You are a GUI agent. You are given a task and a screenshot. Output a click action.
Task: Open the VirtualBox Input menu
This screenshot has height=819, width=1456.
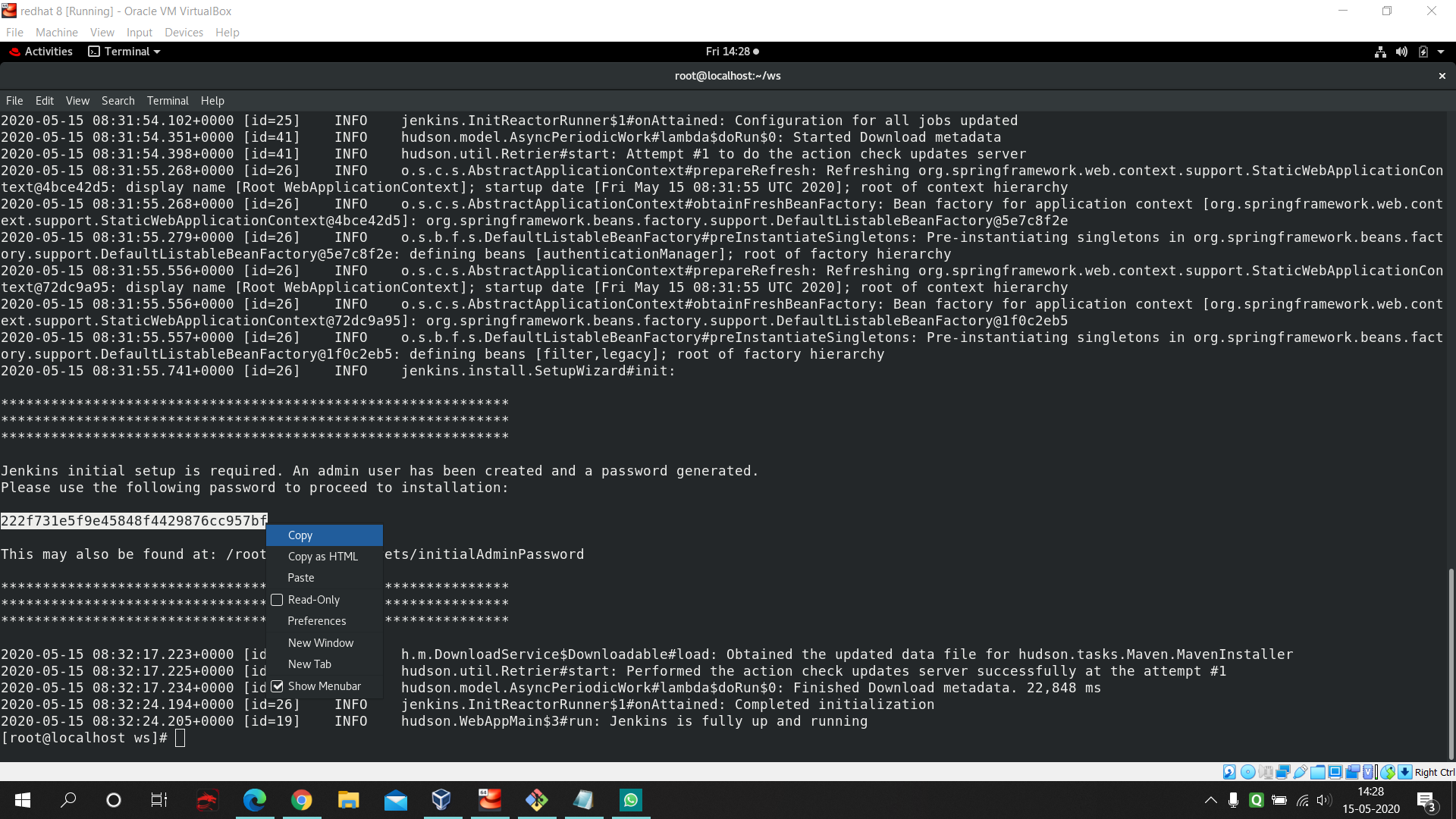(140, 33)
